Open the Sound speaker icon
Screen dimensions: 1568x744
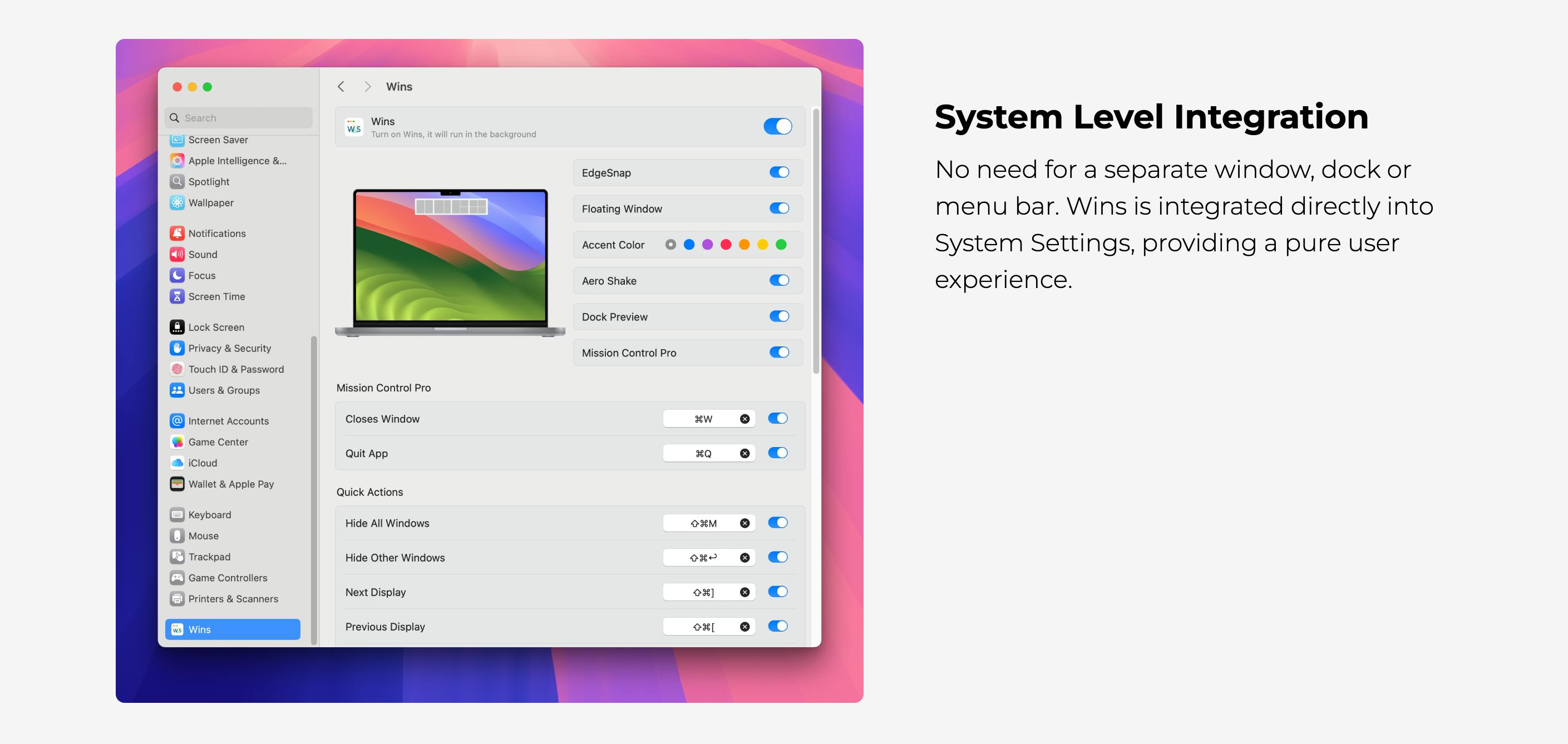pyautogui.click(x=177, y=254)
